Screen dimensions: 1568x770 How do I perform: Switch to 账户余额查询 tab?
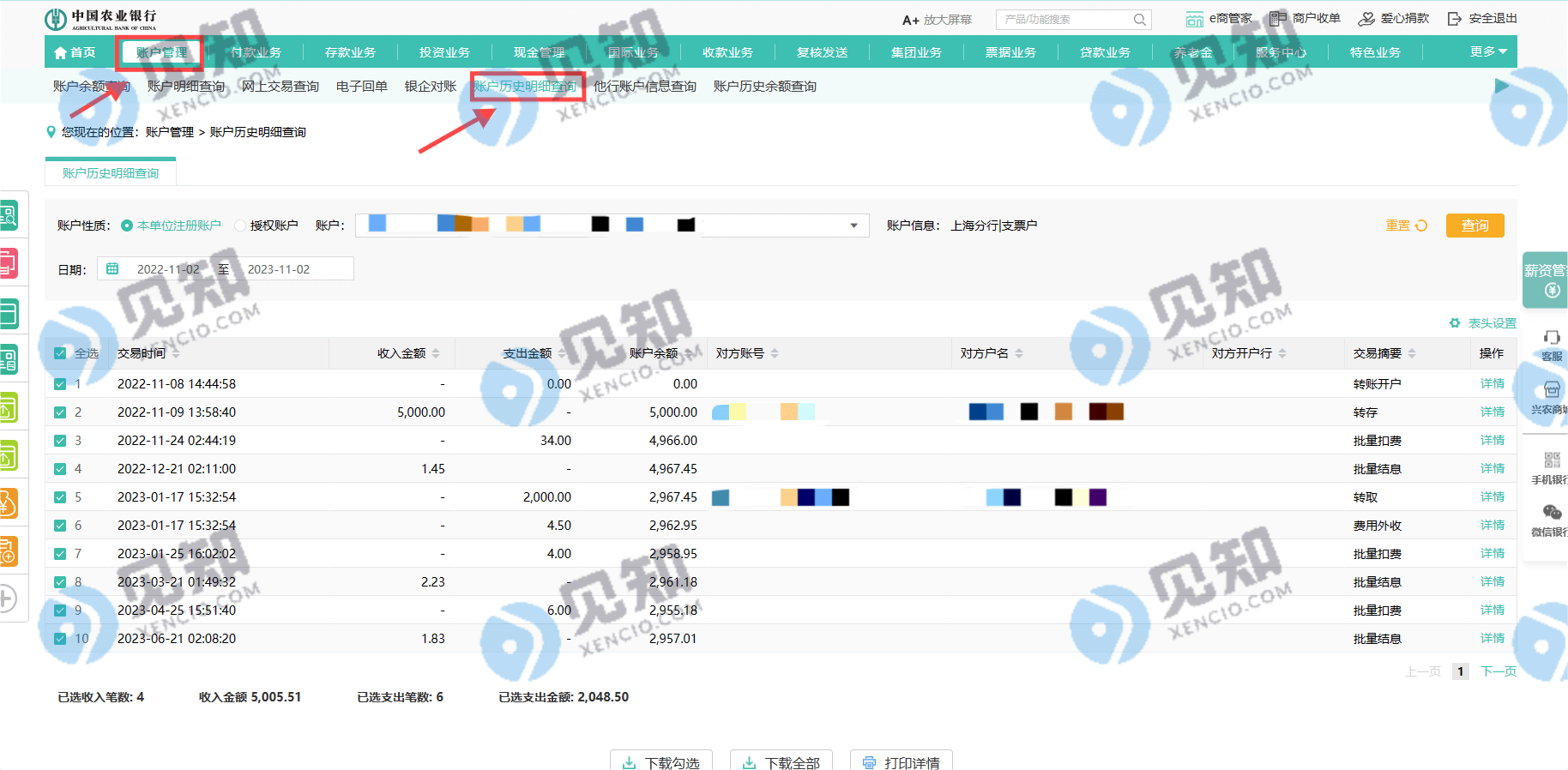pos(91,87)
